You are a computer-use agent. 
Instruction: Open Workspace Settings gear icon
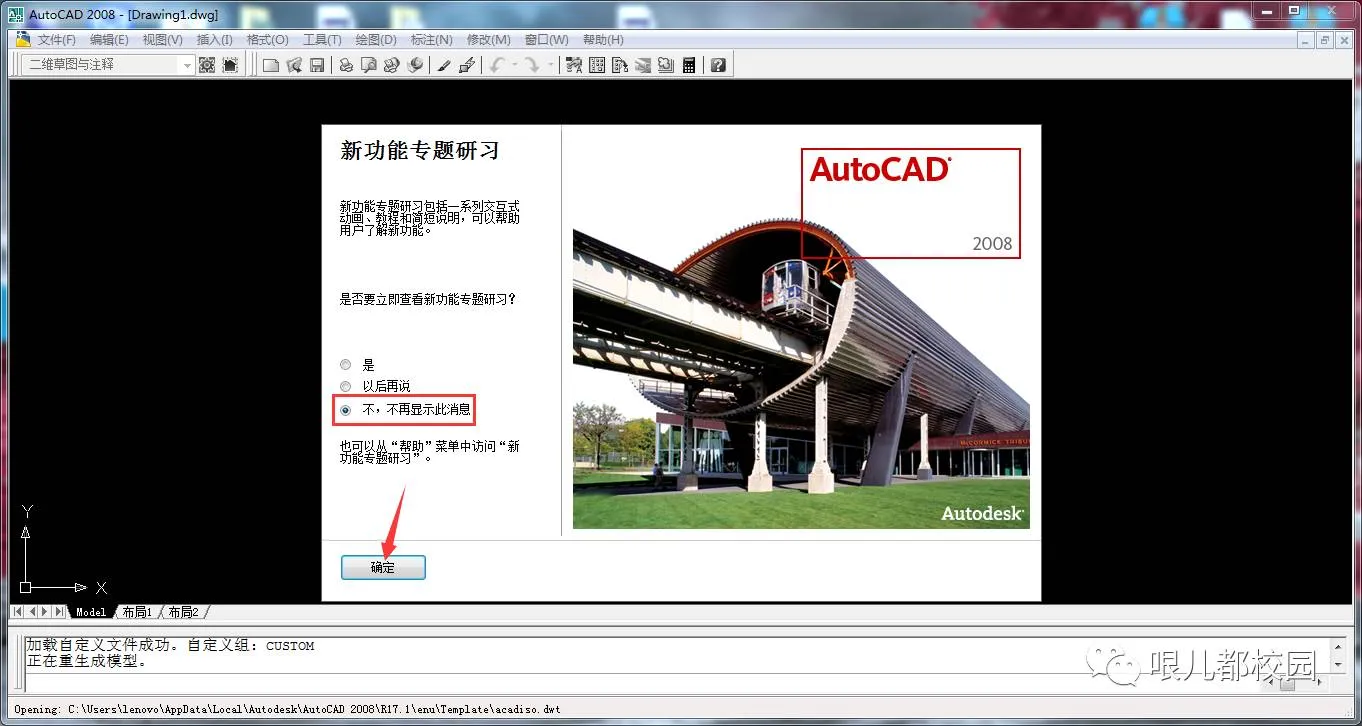point(207,65)
